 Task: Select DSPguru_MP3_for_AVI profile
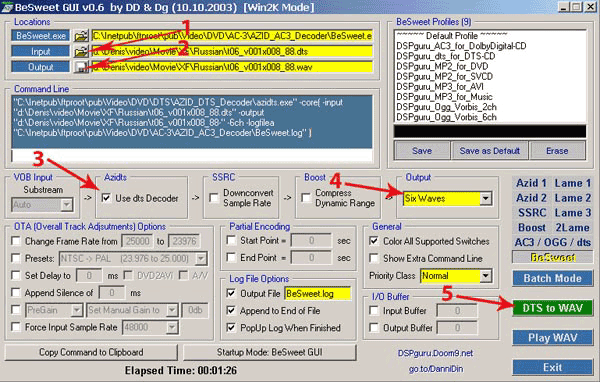440,87
